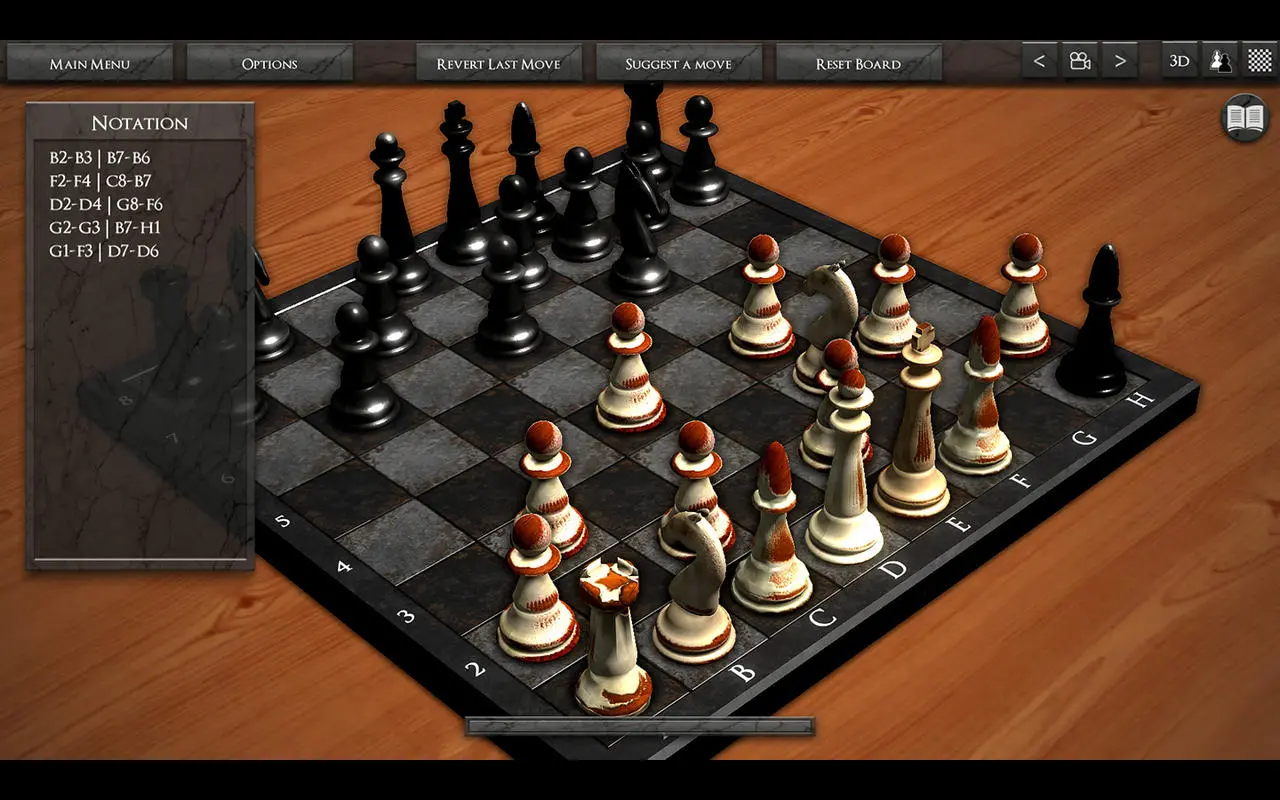Select the white knight on F3
This screenshot has height=800, width=1280.
tap(826, 325)
